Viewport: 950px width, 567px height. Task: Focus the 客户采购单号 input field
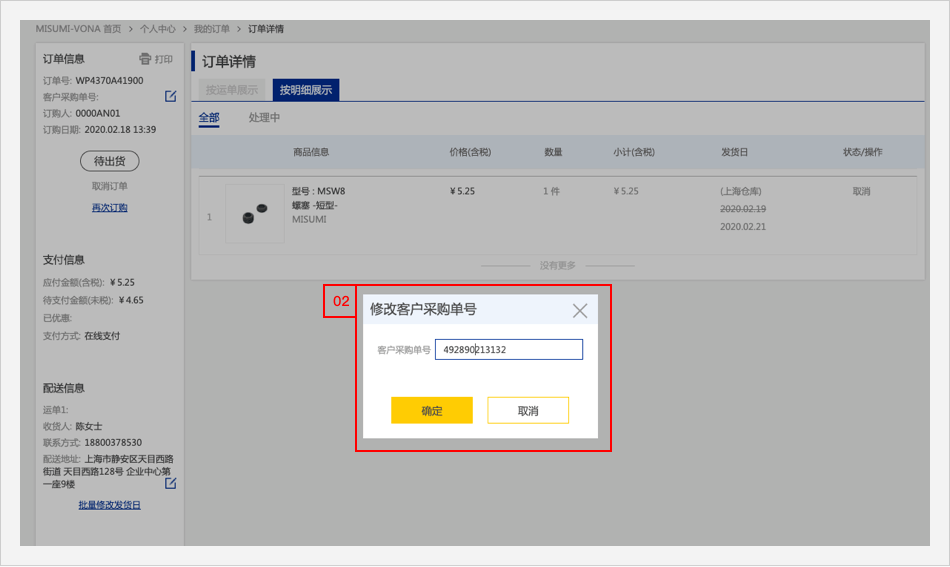tap(508, 350)
